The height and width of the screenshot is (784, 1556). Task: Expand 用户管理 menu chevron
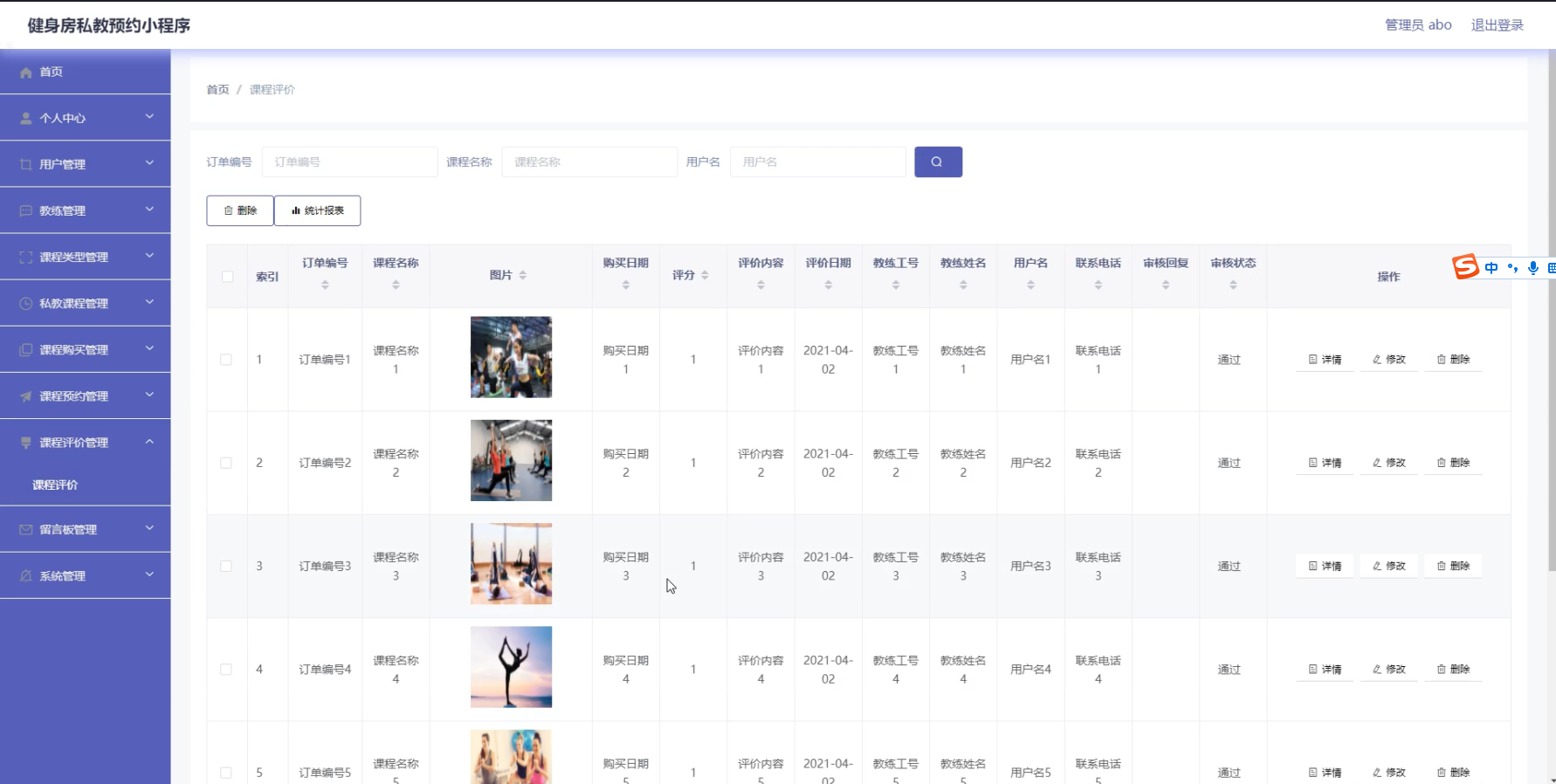point(149,162)
